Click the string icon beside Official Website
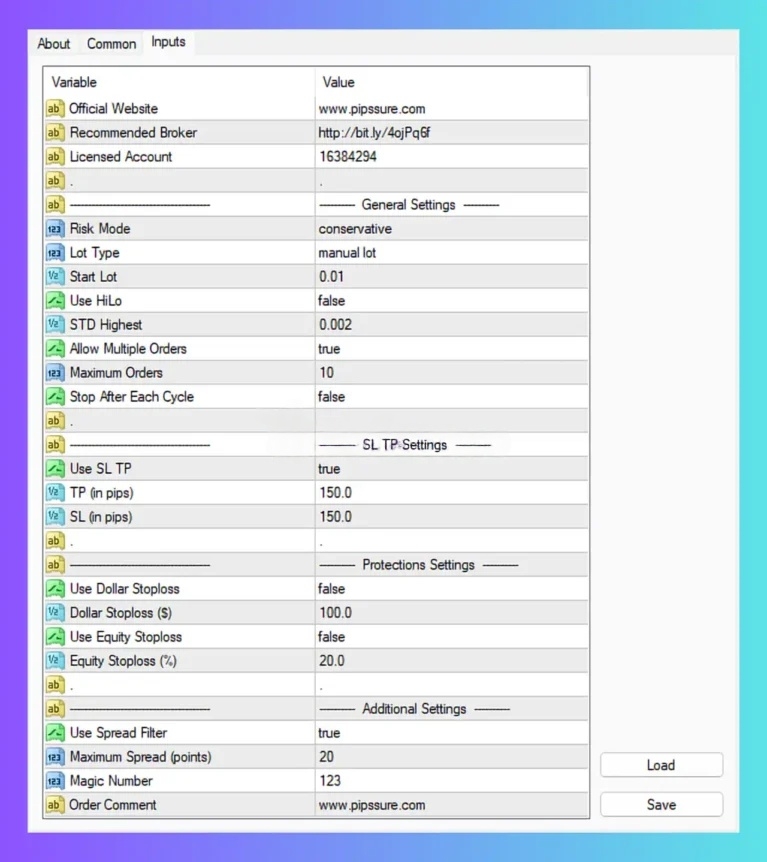This screenshot has height=862, width=767. (55, 109)
